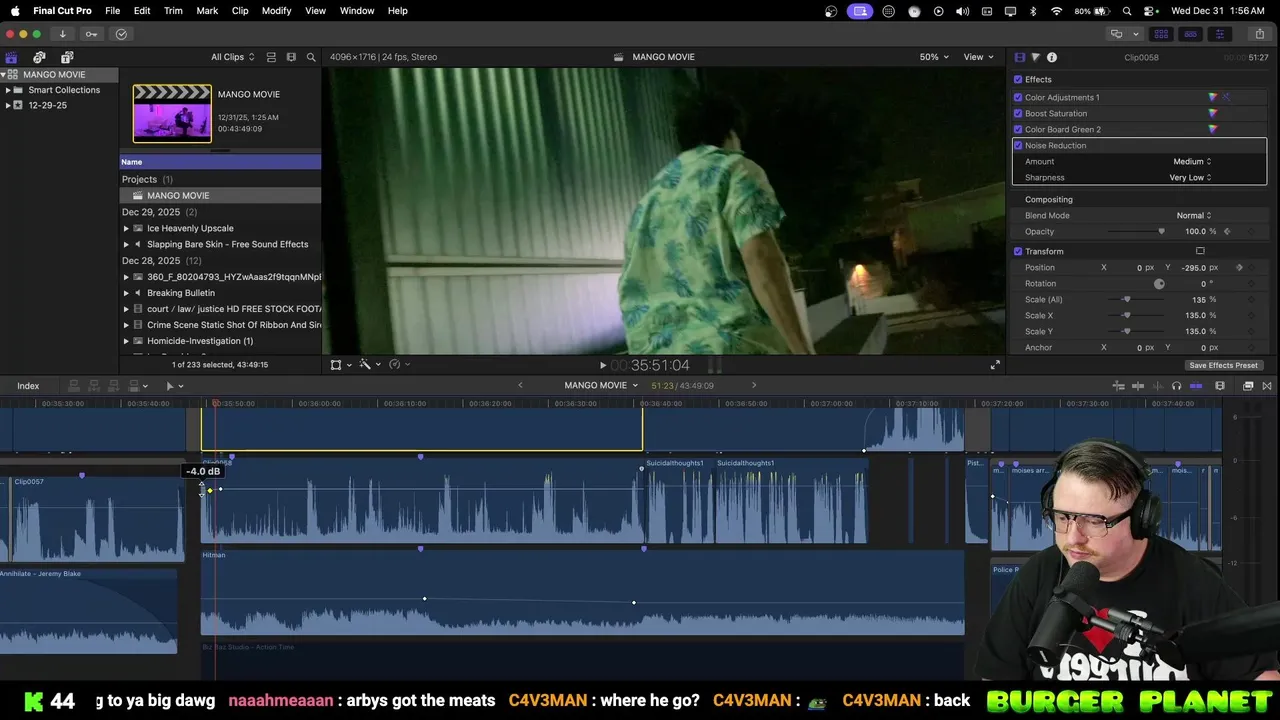Disable the Boost Saturation effect checkbox

(x=1018, y=114)
